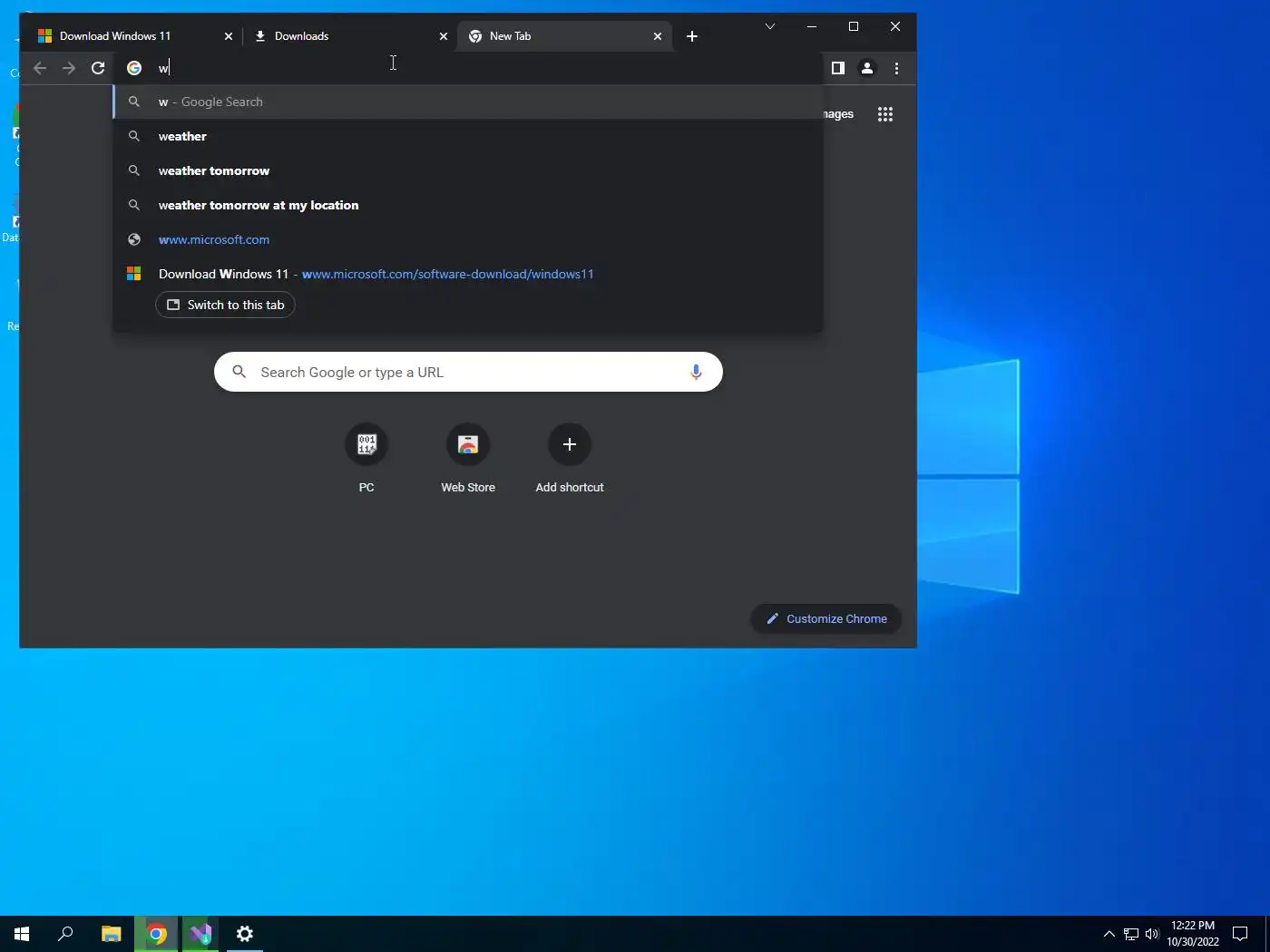Pick 'weather tomorrow at my location' suggestion
The width and height of the screenshot is (1270, 952).
[x=468, y=205]
